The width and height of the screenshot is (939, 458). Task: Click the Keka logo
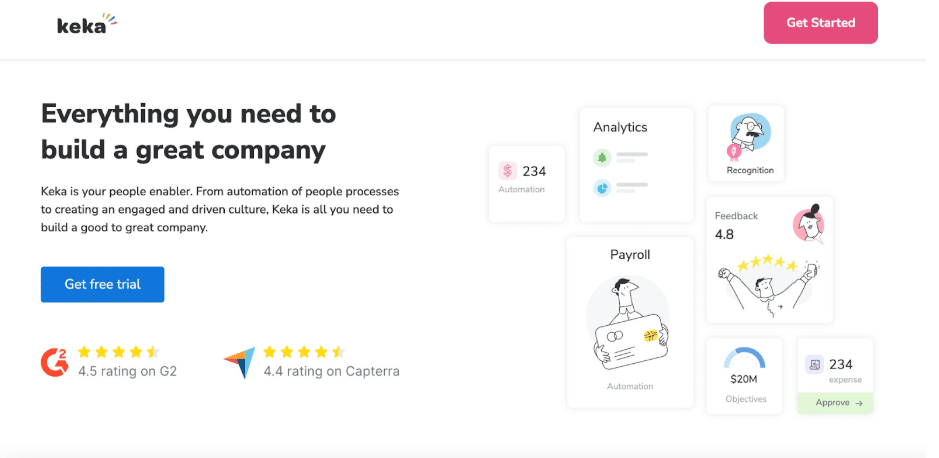pos(87,24)
